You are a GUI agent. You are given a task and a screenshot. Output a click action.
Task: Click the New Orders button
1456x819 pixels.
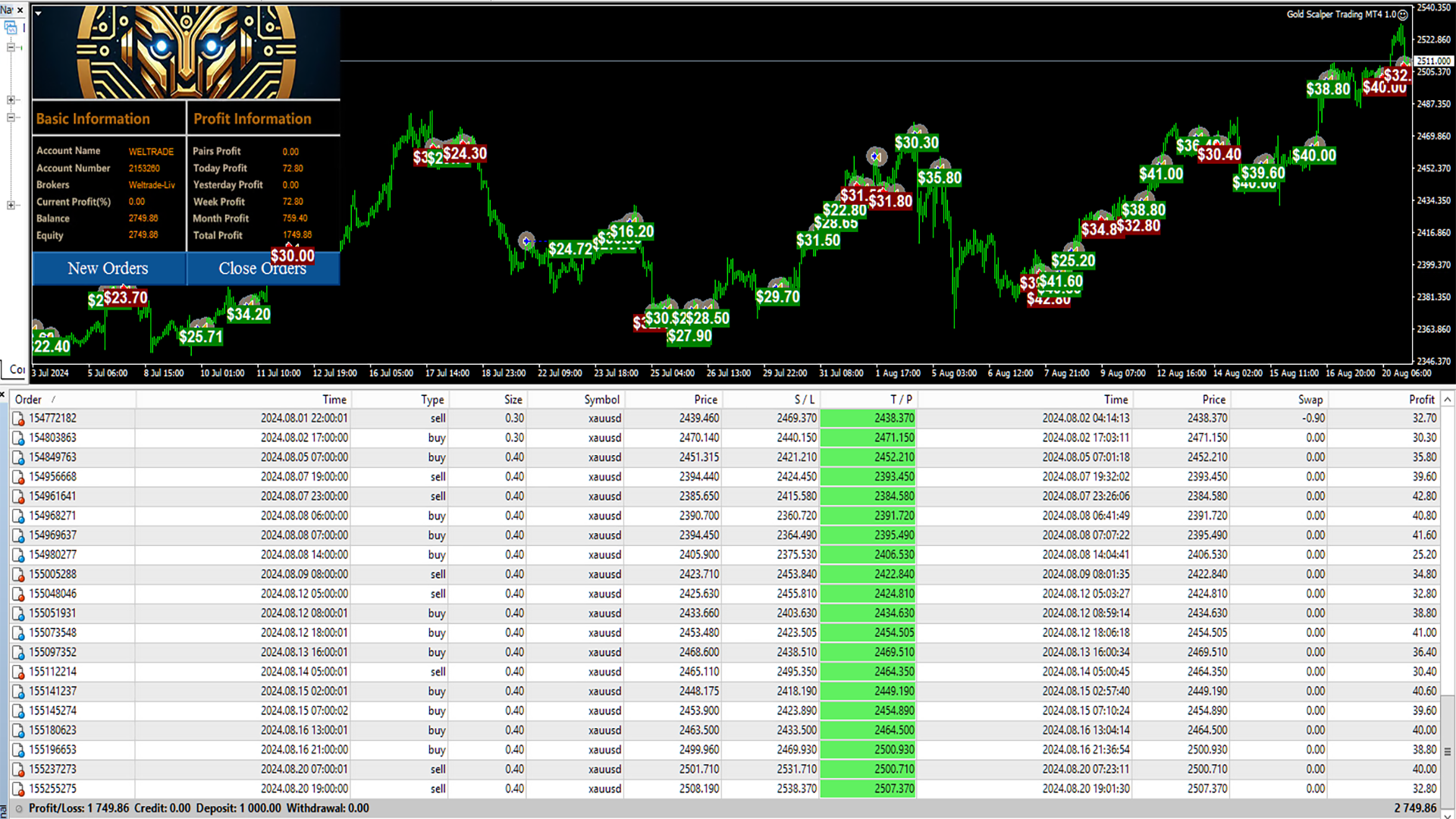pos(107,268)
